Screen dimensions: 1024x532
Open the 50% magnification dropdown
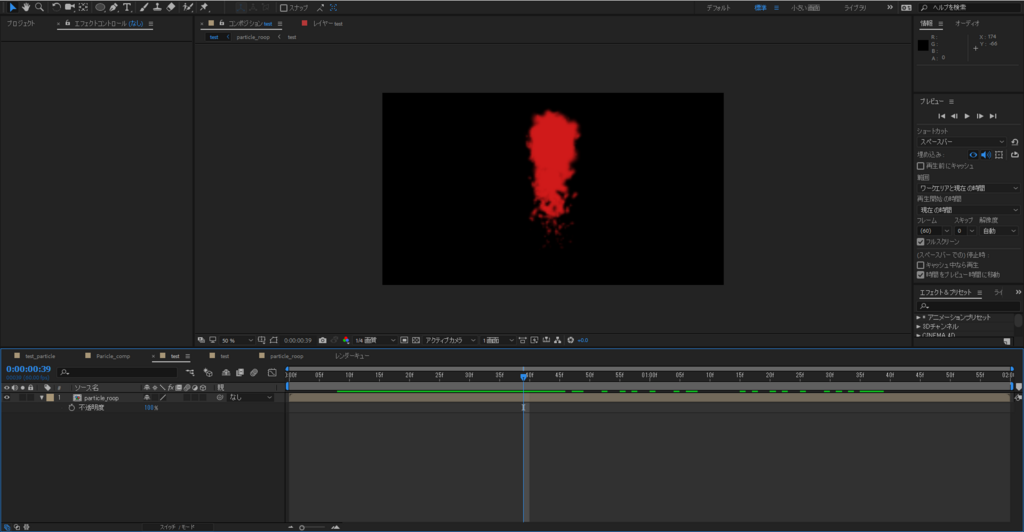237,340
